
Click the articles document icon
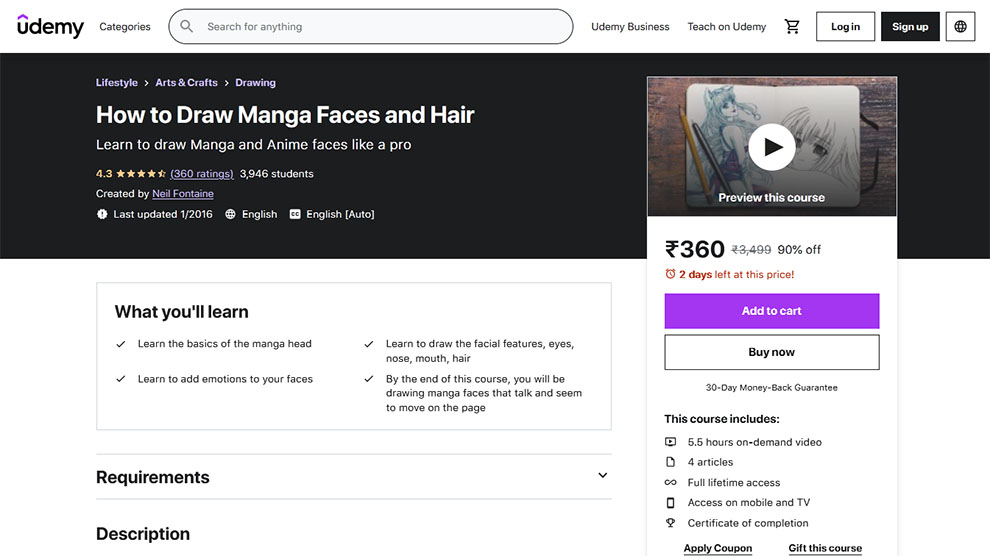671,462
